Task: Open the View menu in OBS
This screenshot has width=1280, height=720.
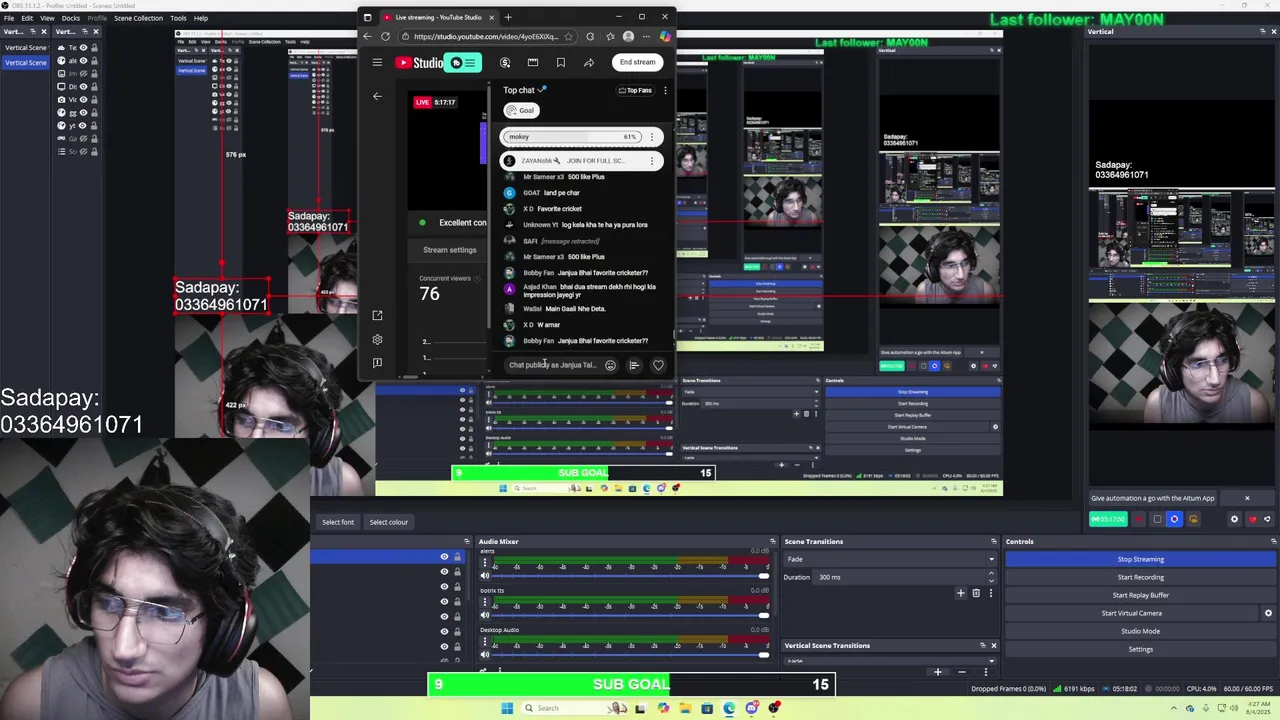Action: pos(47,18)
